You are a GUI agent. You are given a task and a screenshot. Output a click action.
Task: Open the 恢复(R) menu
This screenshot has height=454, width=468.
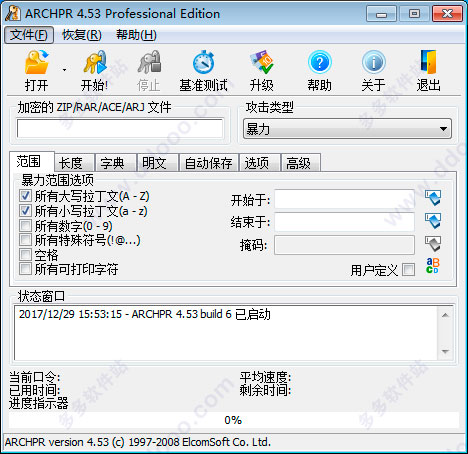coord(82,35)
